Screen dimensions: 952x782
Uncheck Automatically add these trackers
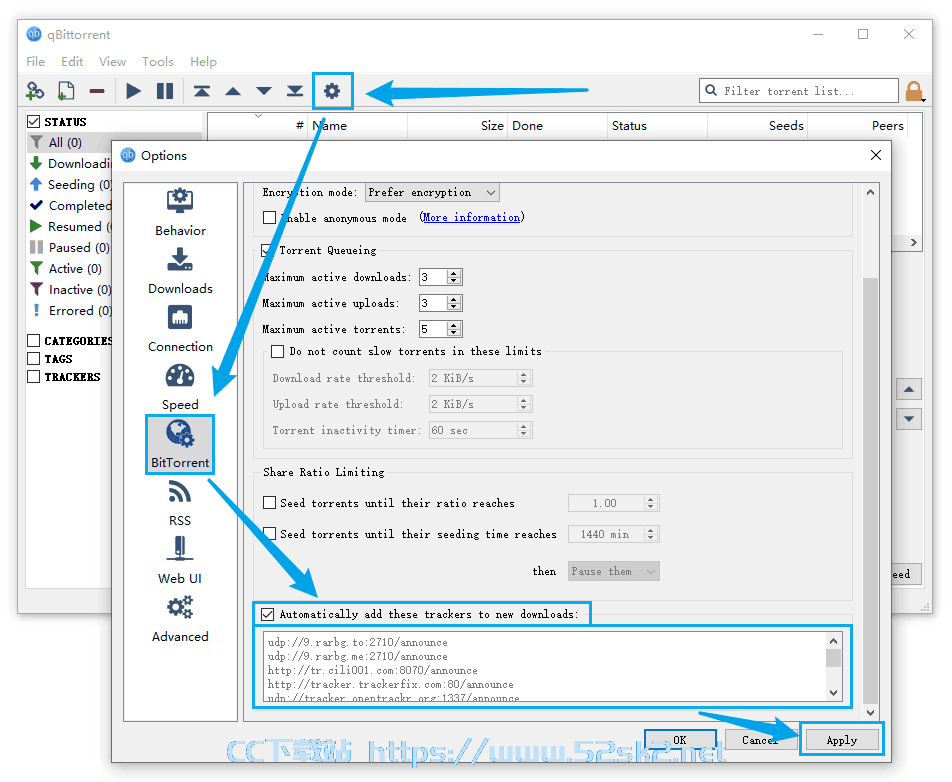click(268, 614)
